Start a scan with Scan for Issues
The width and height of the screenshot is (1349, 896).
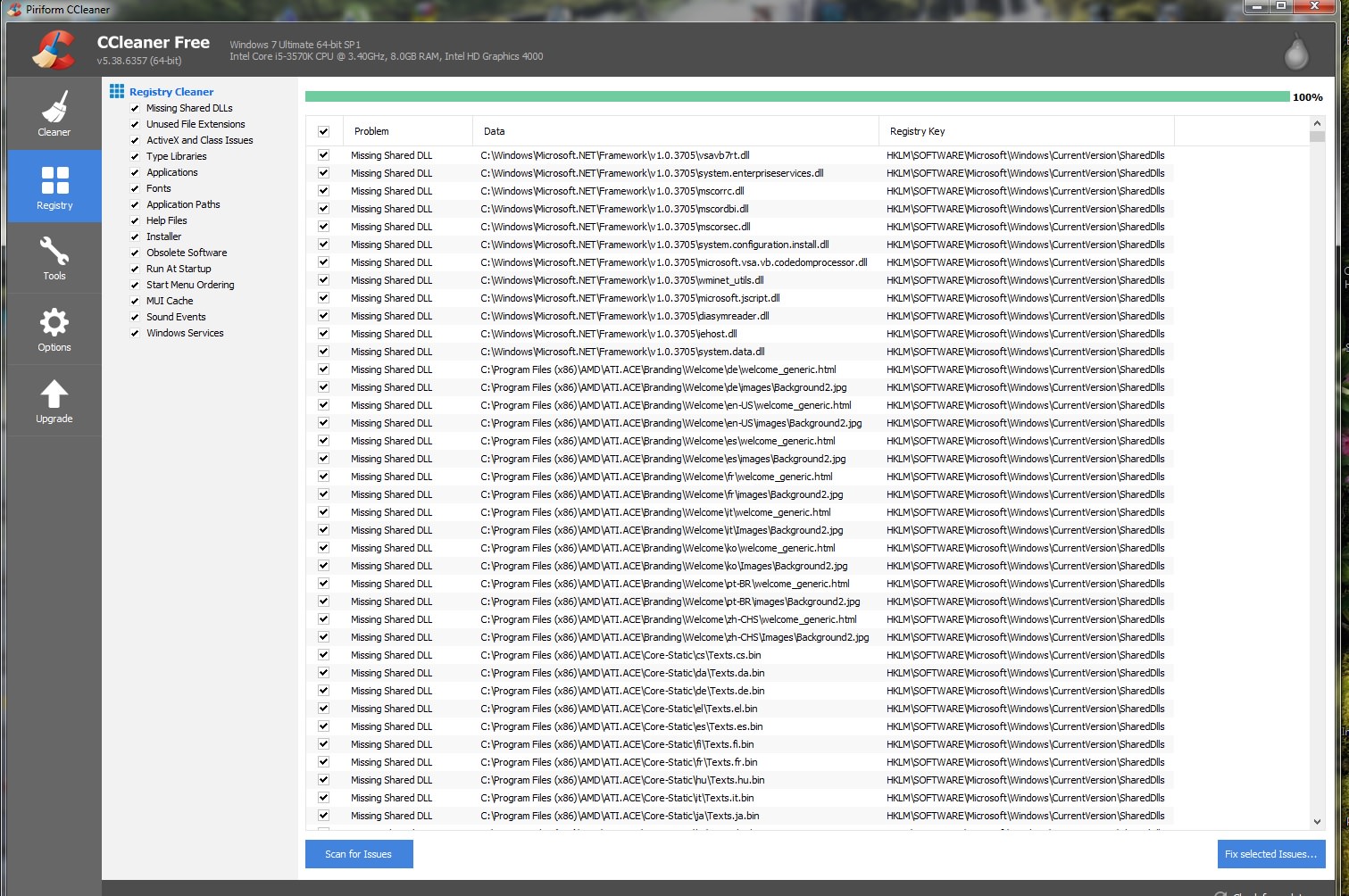coord(359,854)
